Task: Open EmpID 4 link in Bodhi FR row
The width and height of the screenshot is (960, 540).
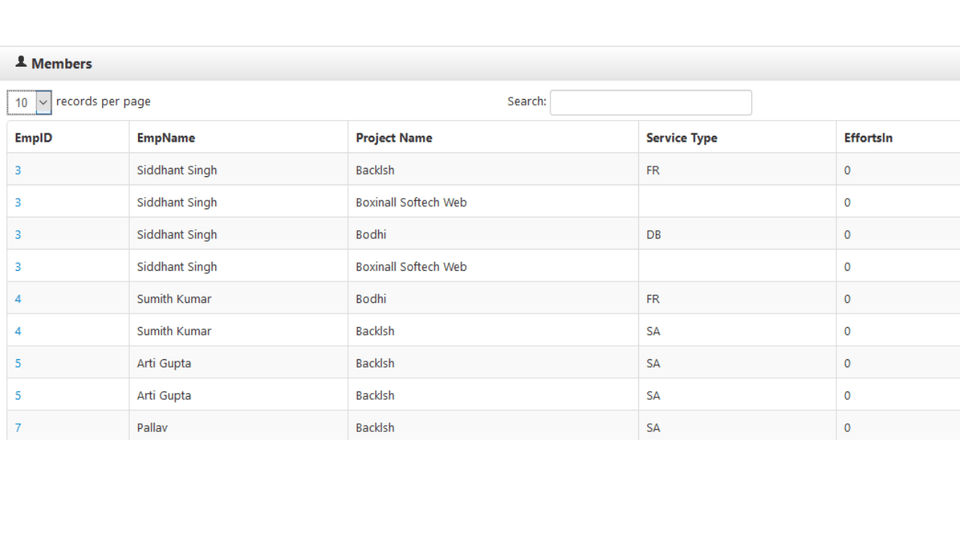Action: 18,299
